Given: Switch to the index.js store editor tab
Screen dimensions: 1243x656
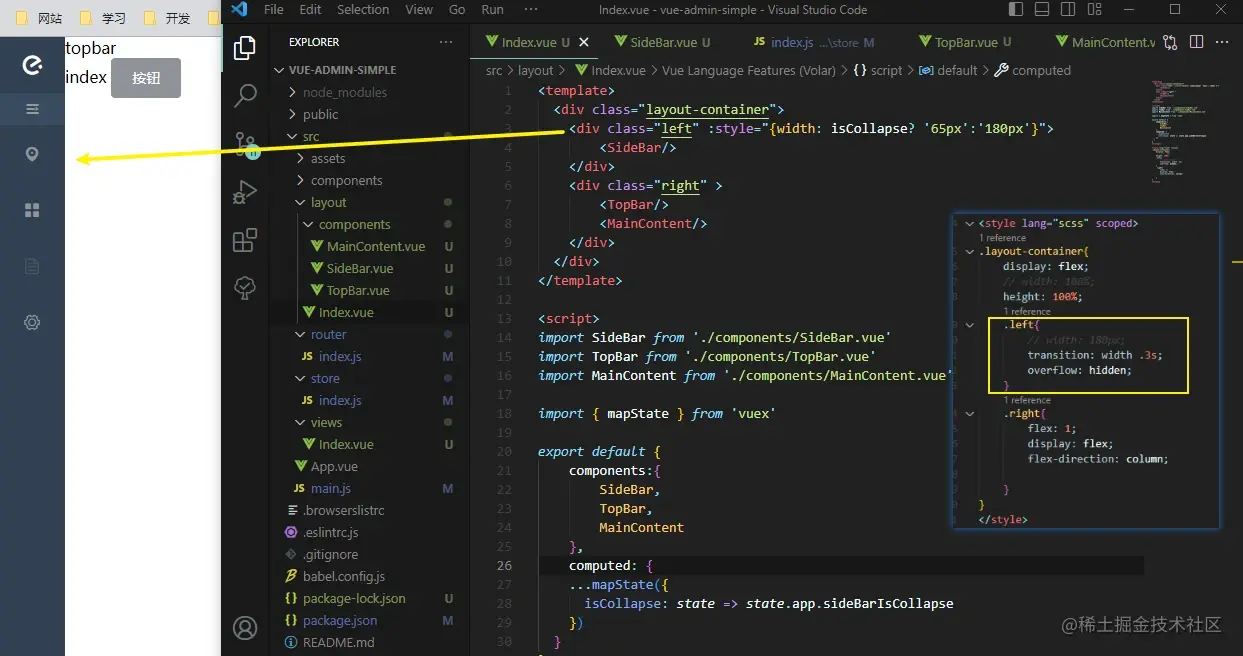Looking at the screenshot, I should click(813, 42).
